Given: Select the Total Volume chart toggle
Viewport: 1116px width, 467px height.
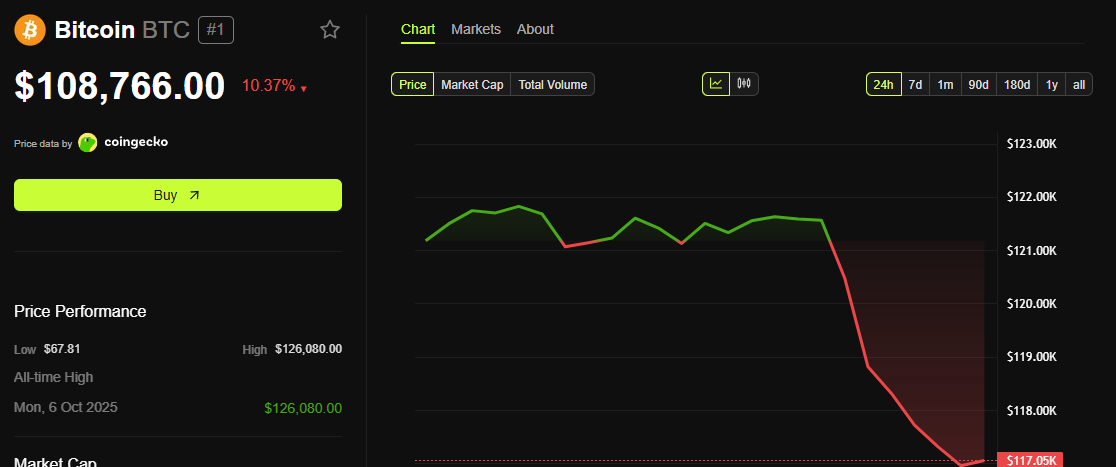Looking at the screenshot, I should coord(553,85).
